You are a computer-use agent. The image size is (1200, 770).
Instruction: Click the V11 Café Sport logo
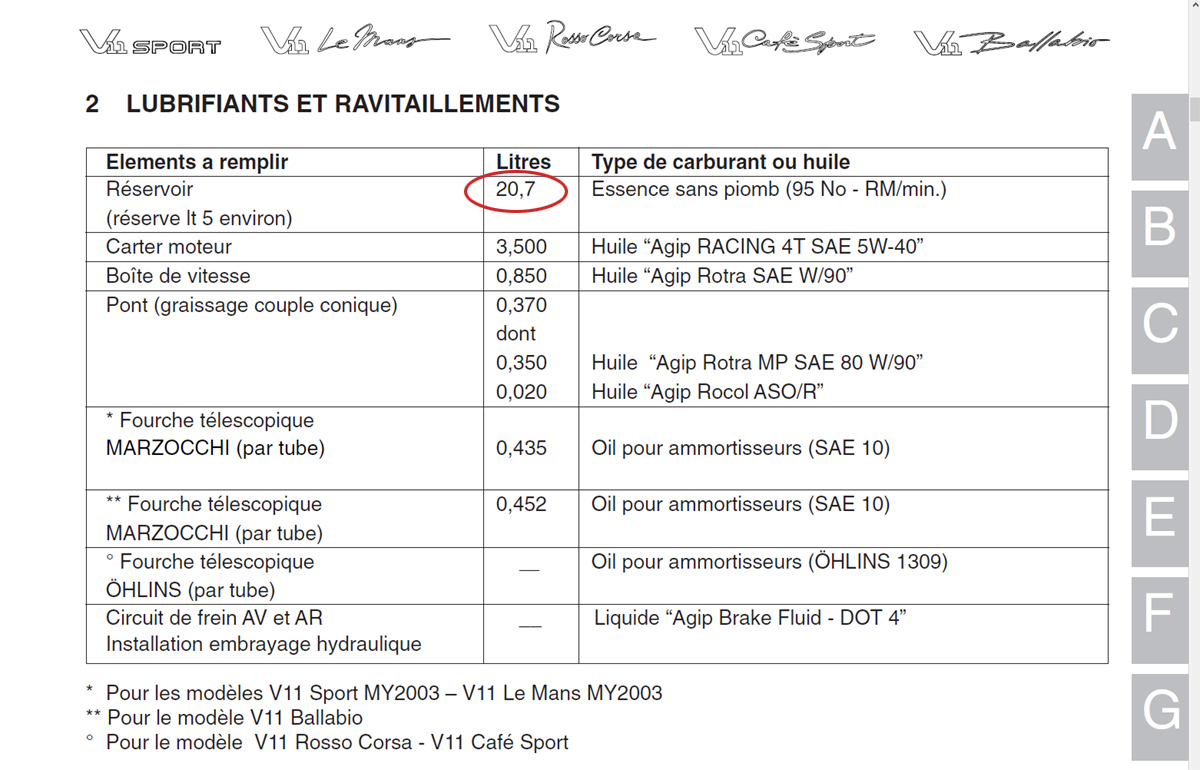pos(785,40)
